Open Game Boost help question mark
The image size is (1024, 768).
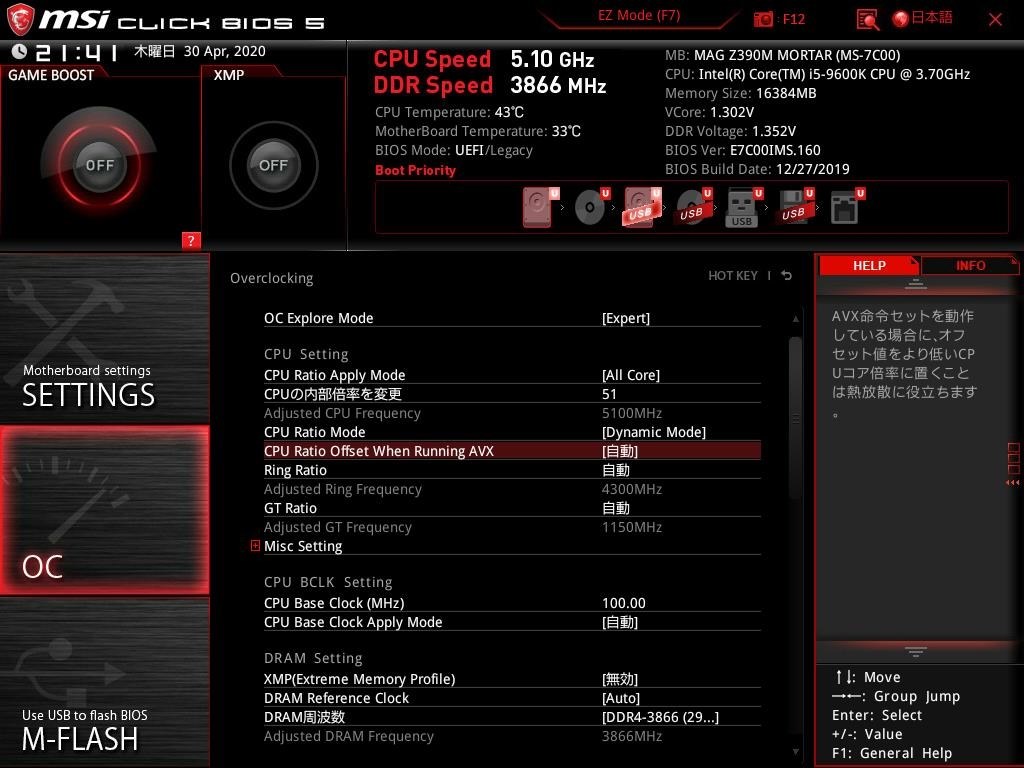(x=191, y=240)
